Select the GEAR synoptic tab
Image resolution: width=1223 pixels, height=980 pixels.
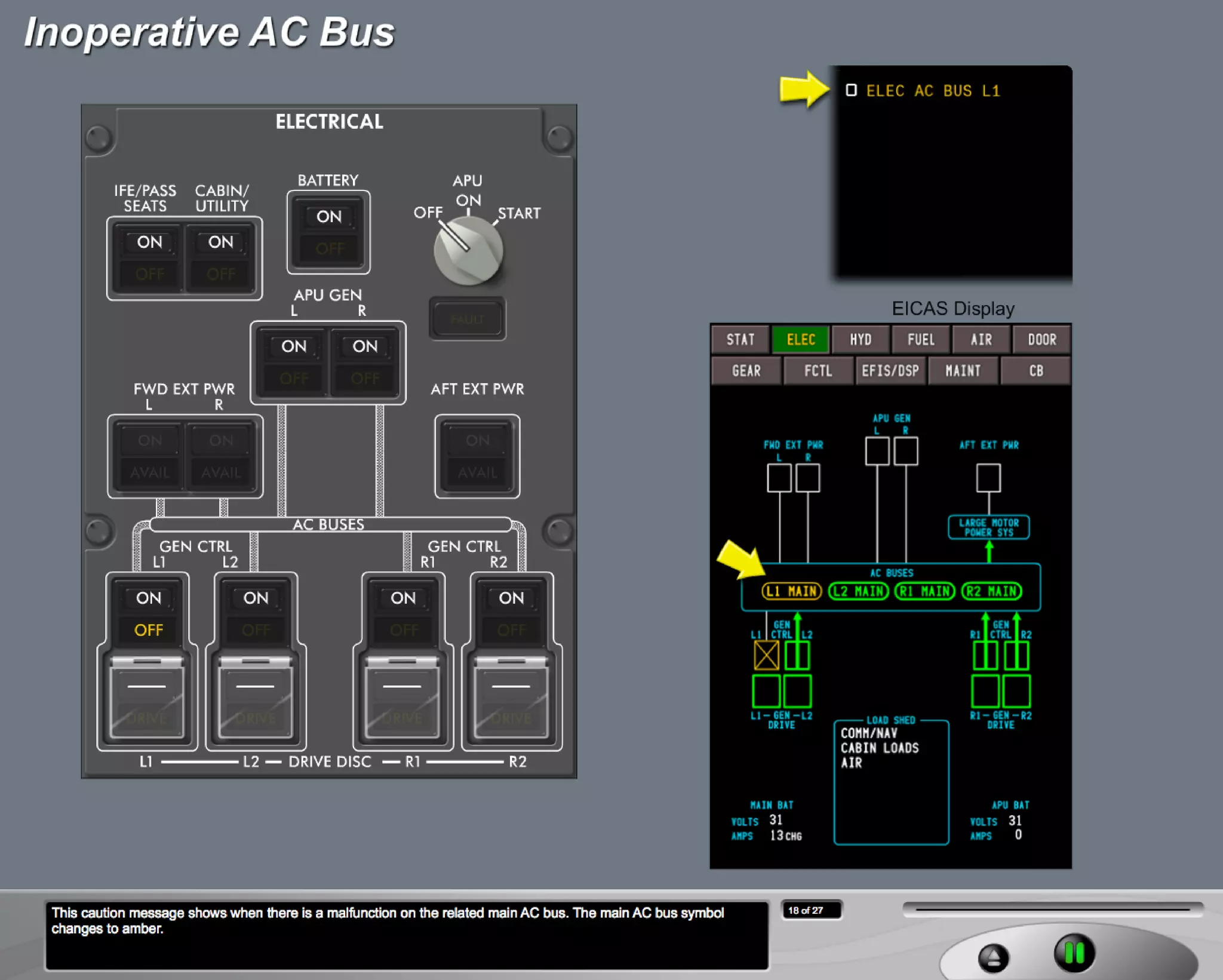[746, 371]
